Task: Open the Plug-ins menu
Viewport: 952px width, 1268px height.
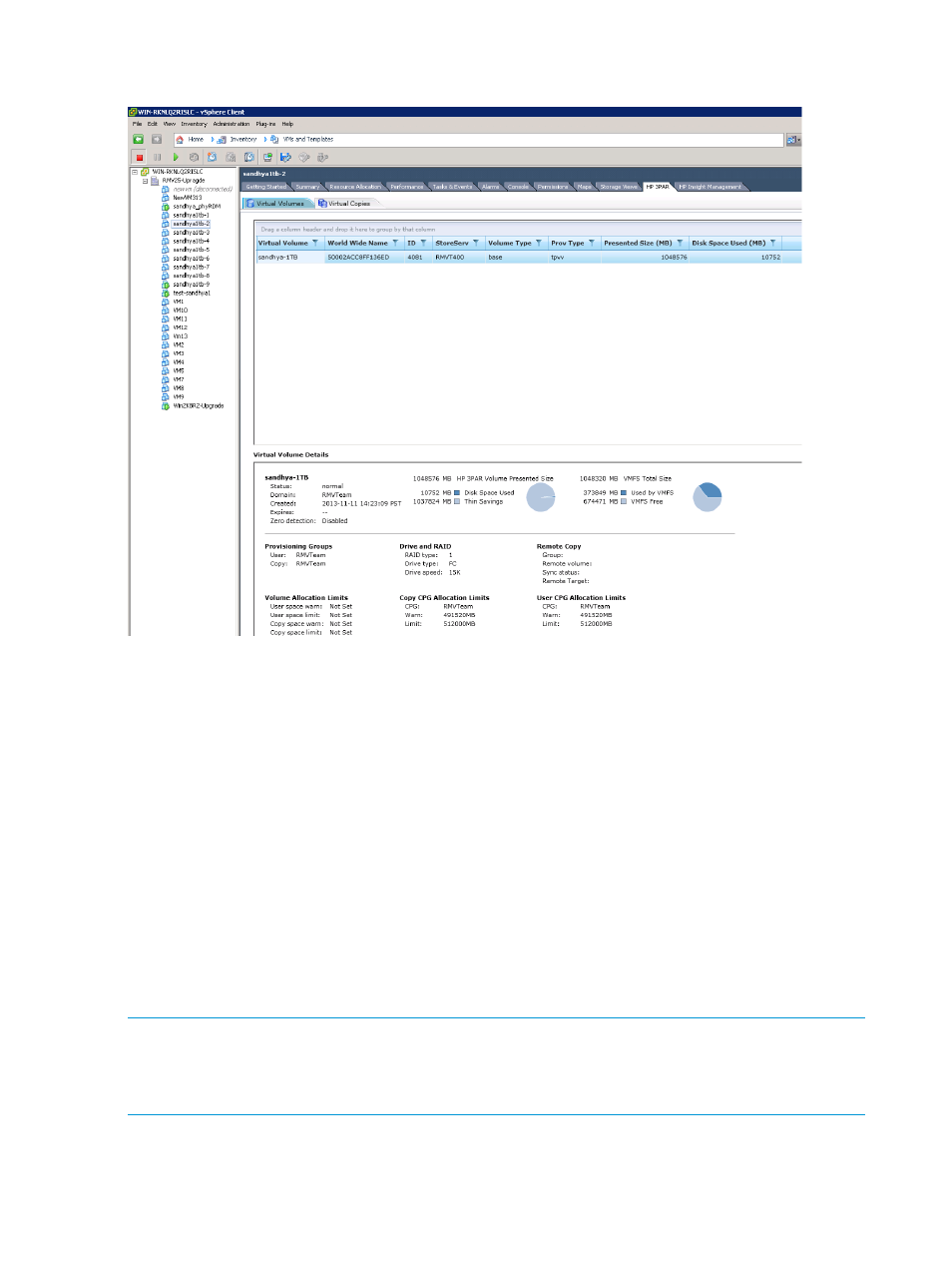Action: [266, 124]
